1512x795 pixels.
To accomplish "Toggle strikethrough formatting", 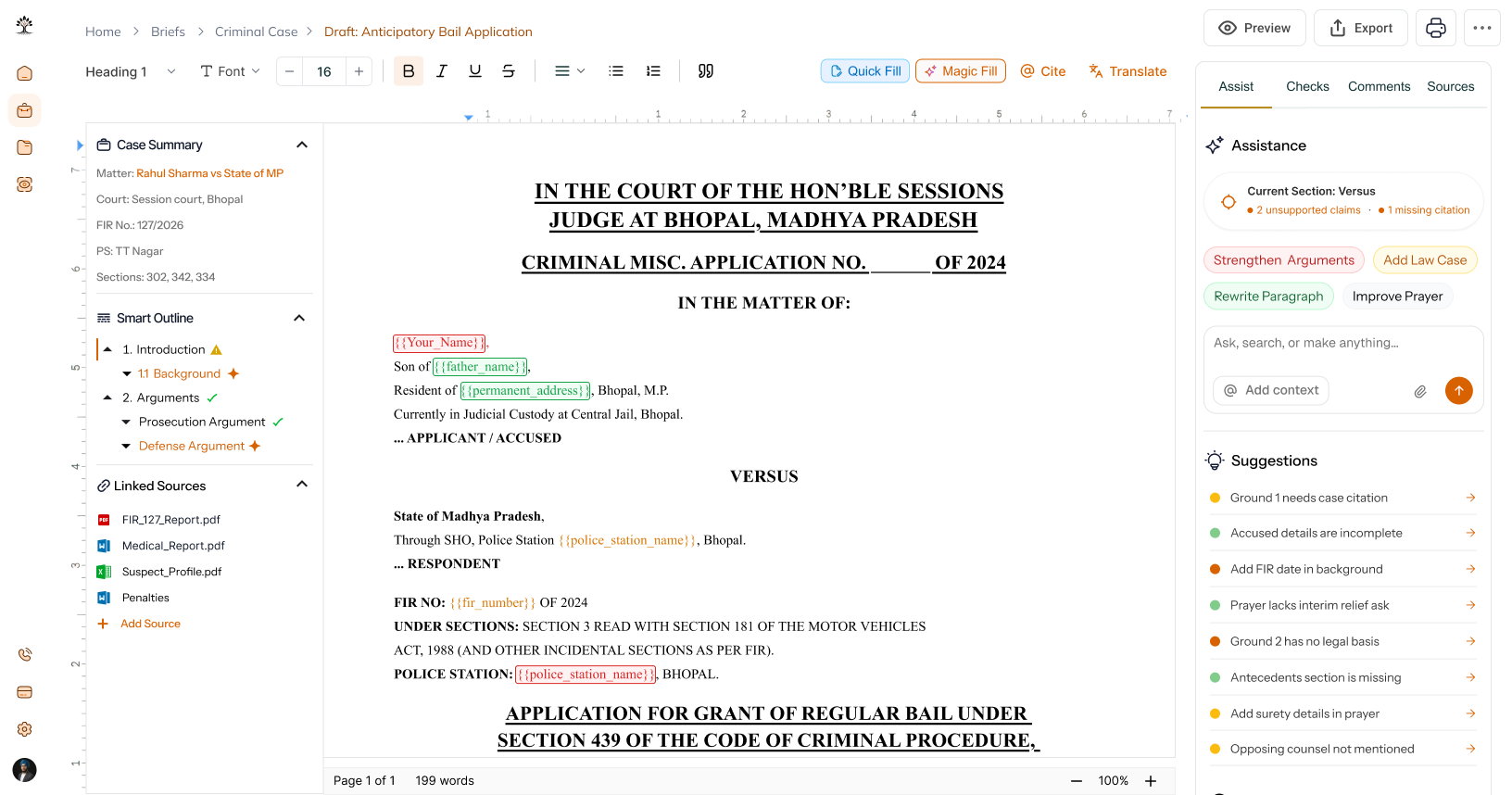I will point(509,71).
